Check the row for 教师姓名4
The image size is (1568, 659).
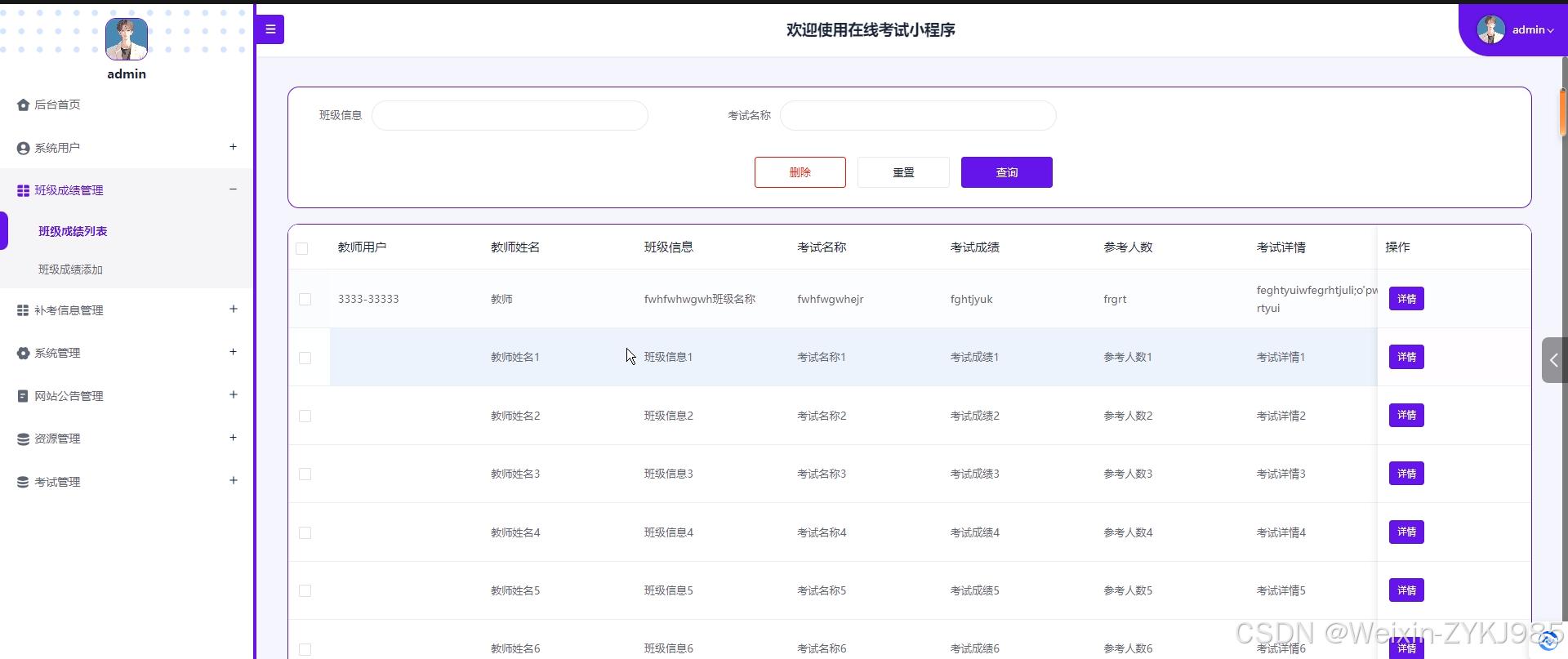click(x=305, y=532)
